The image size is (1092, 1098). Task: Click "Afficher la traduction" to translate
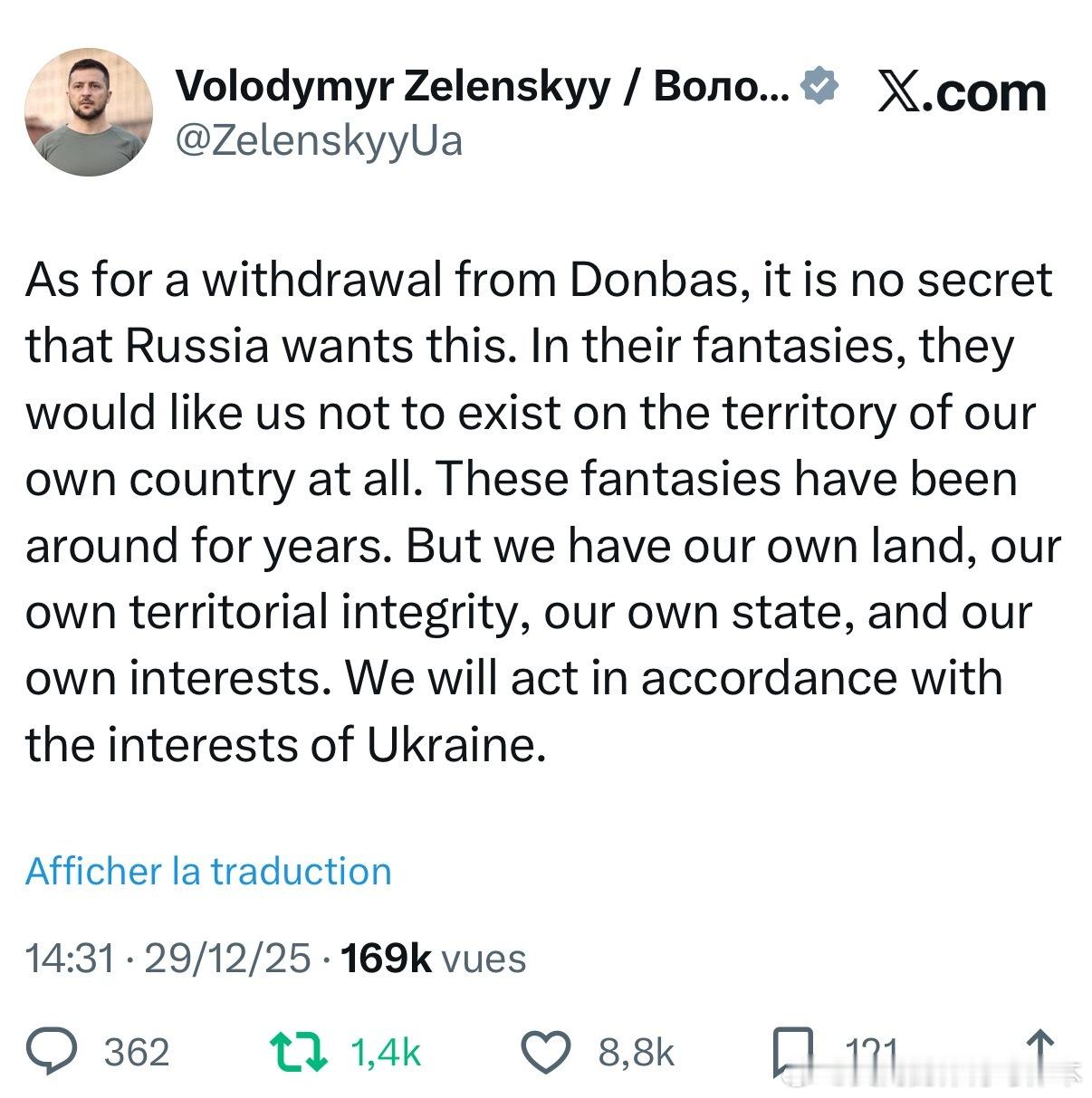(208, 871)
